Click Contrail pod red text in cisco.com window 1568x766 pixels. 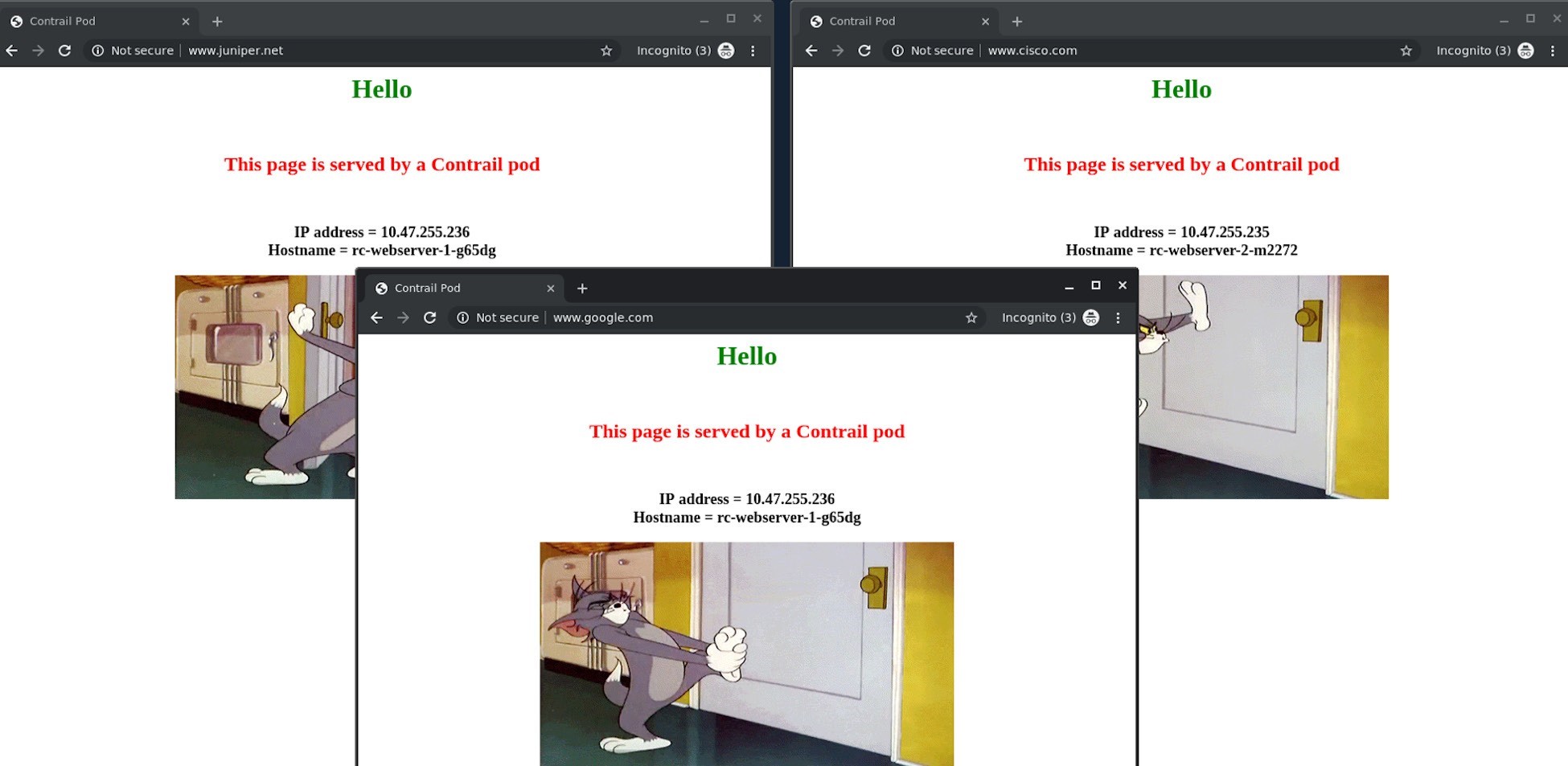[x=1181, y=165]
